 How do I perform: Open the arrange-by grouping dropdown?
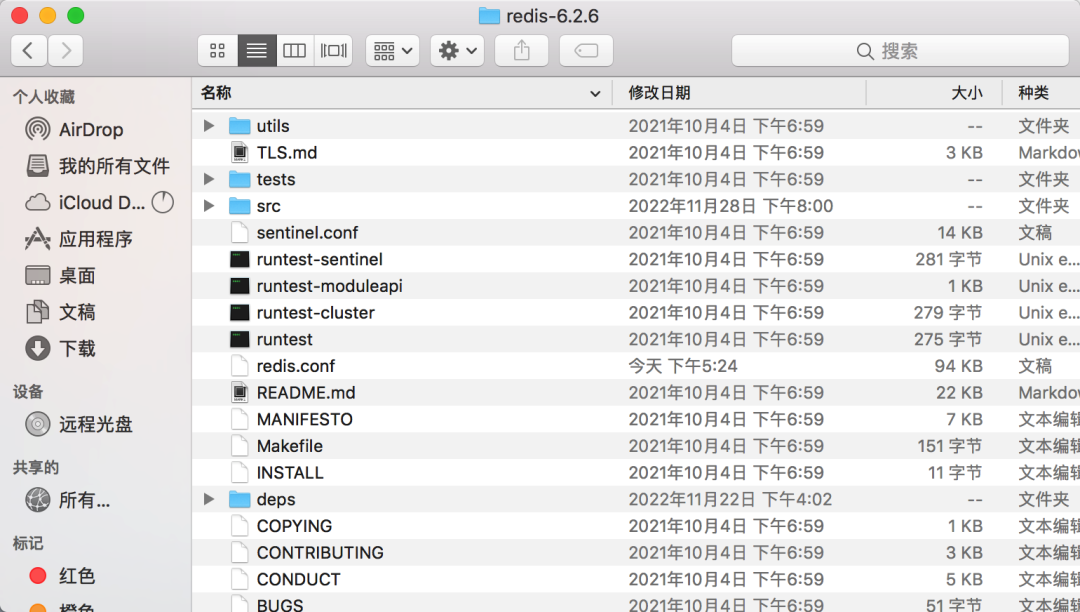click(393, 51)
